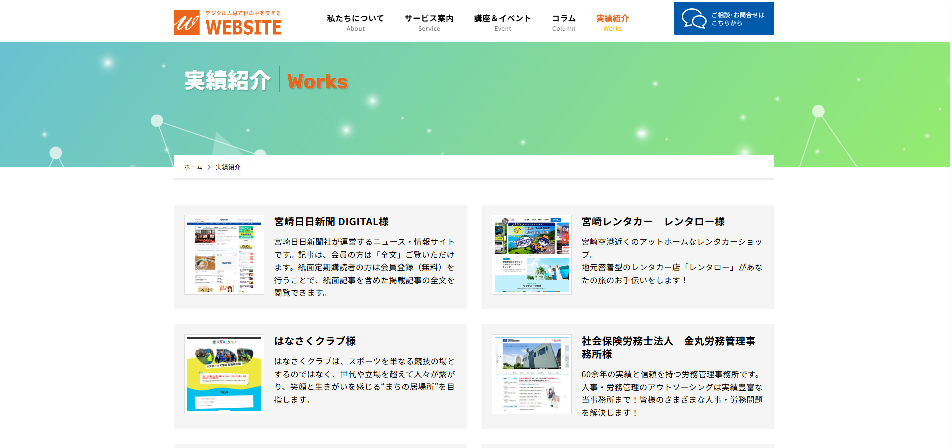
Task: Click the 宮崎日日新聞 DIGITAL description text
Action: pyautogui.click(x=364, y=267)
